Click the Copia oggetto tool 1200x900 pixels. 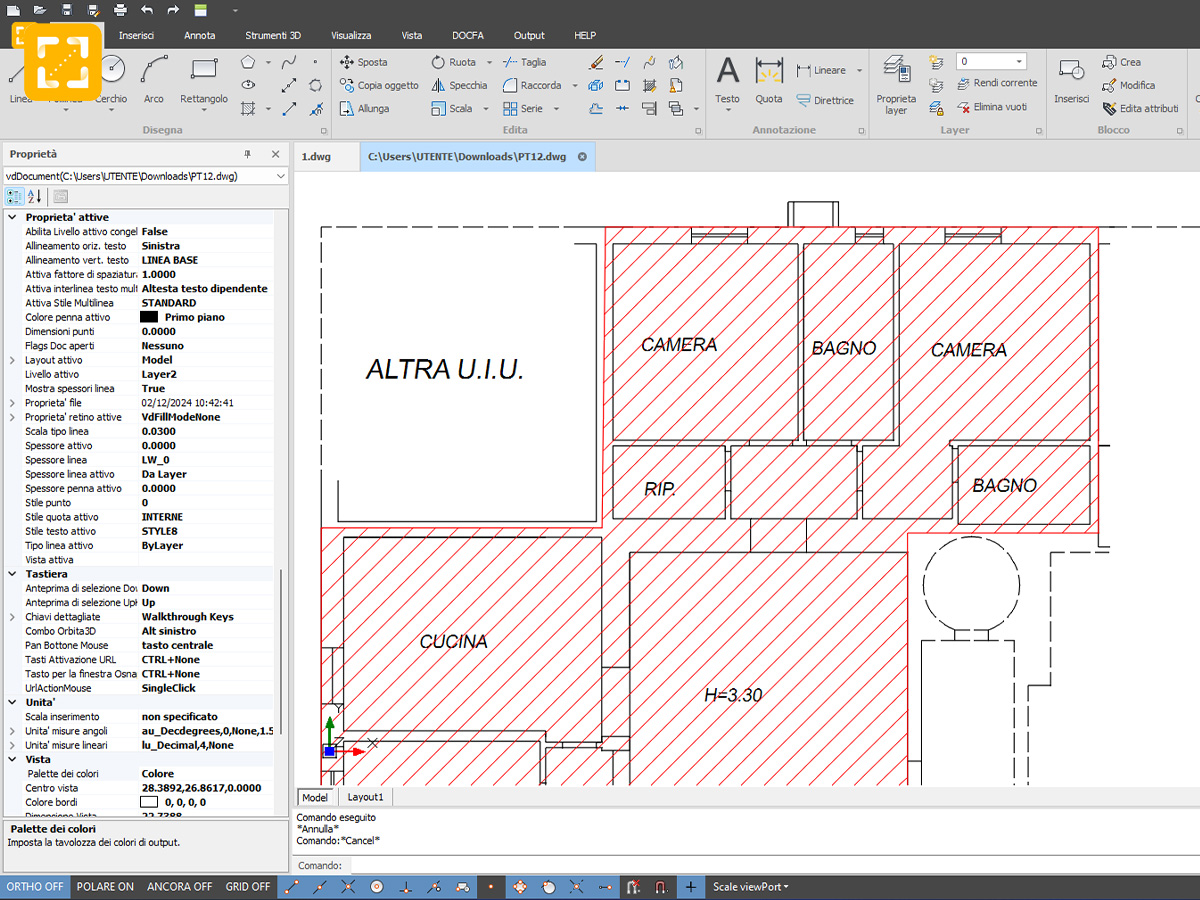tap(379, 86)
